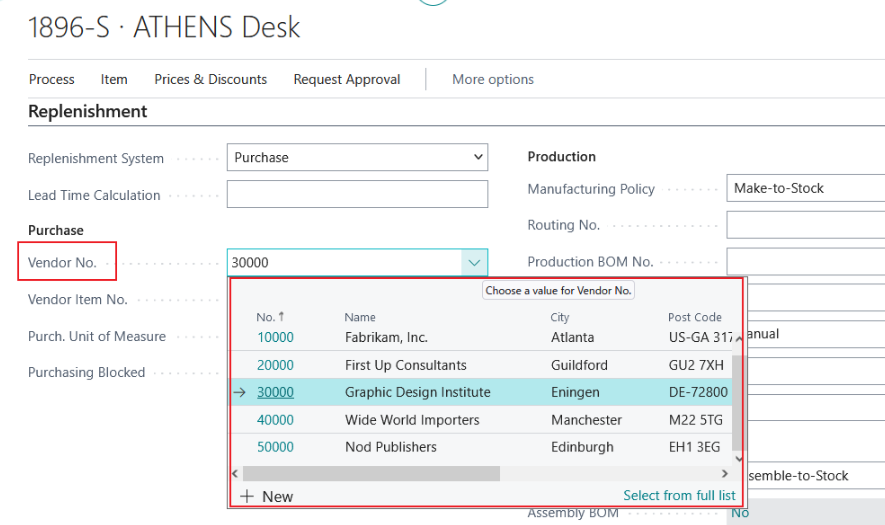
Task: Sort vendors by No. column header
Action: [270, 317]
